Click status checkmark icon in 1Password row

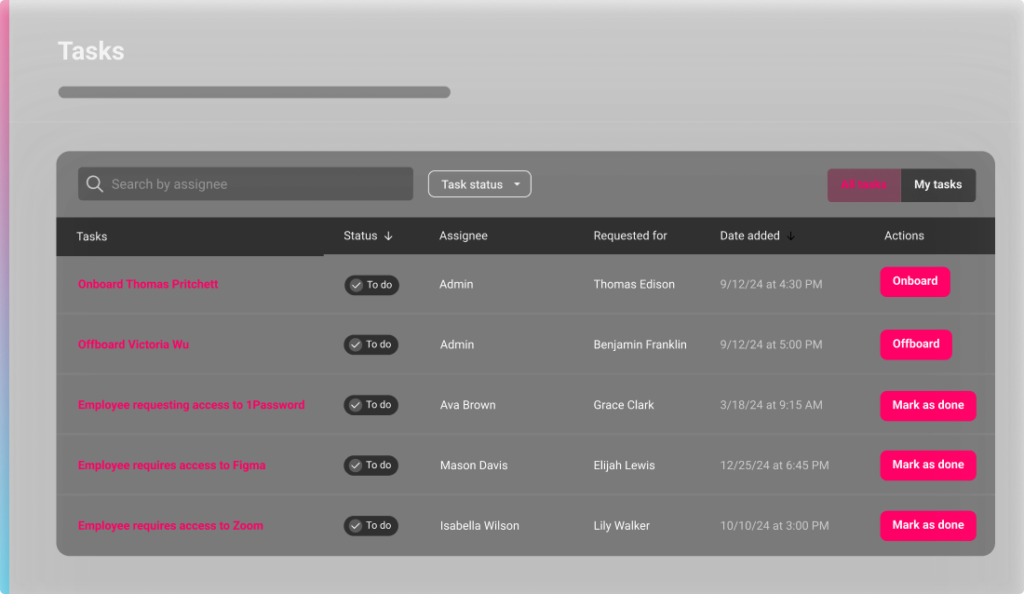(355, 405)
